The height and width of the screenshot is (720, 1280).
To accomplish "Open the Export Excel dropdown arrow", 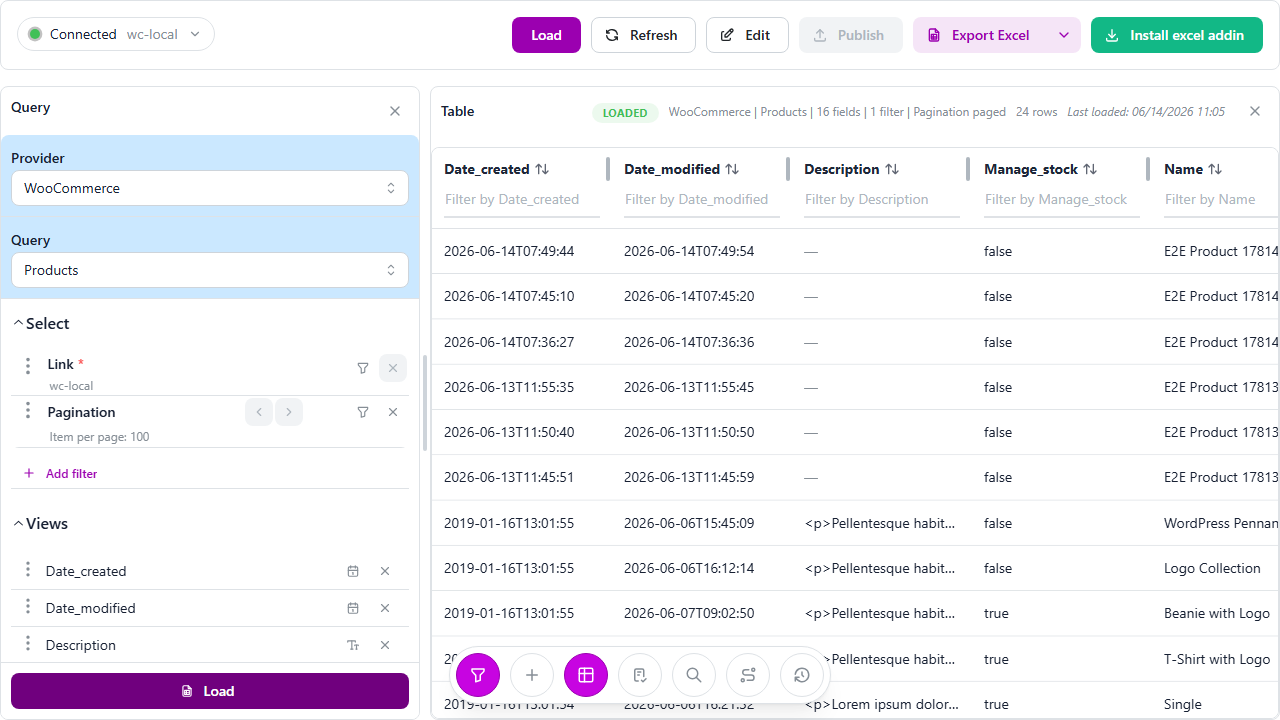I will [x=1064, y=35].
